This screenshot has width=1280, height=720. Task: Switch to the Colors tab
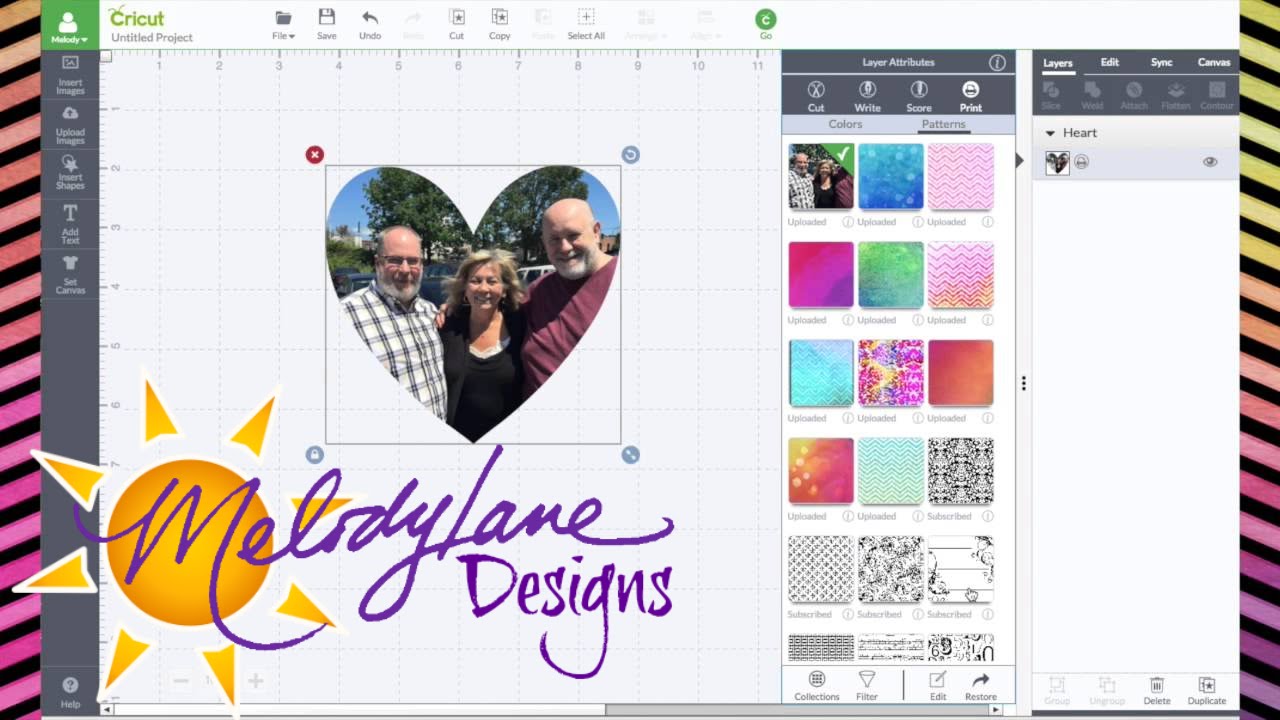[x=845, y=124]
